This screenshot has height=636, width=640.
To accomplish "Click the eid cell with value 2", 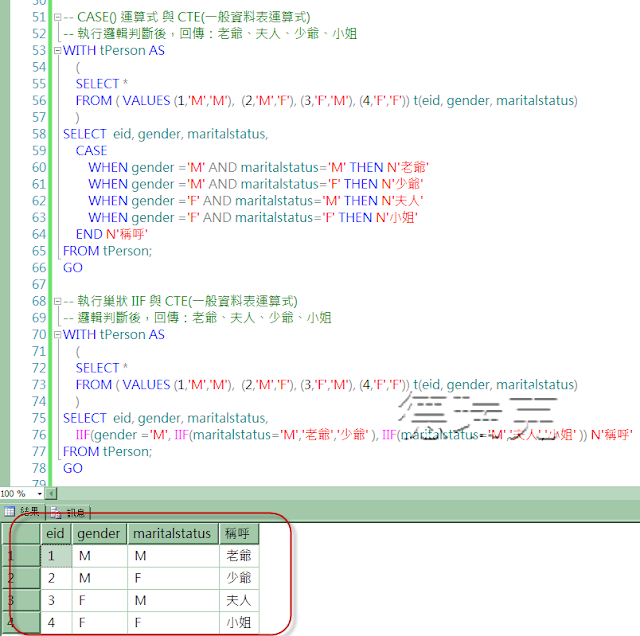I will [56, 578].
